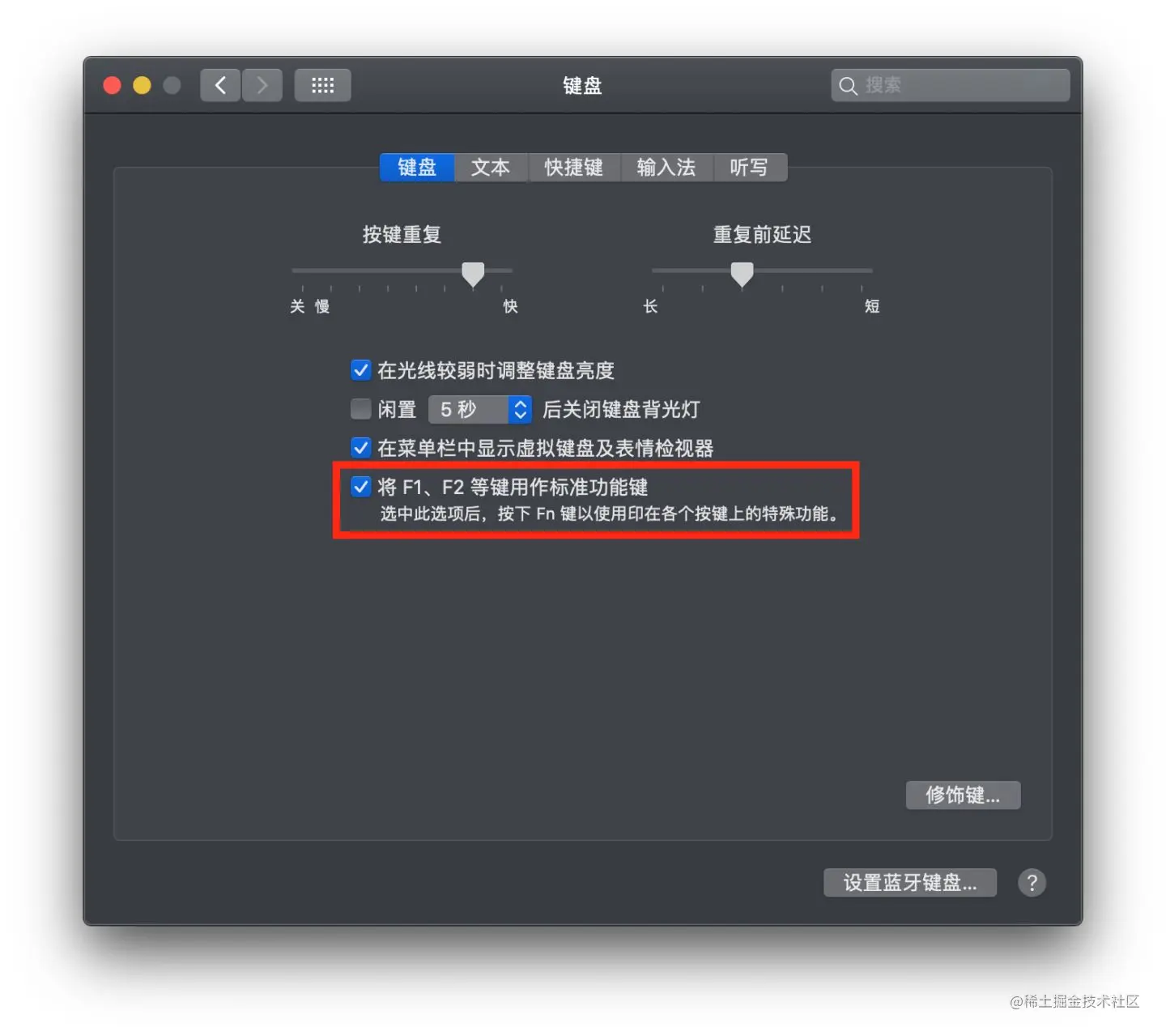Click the 修饰键... button

(963, 795)
